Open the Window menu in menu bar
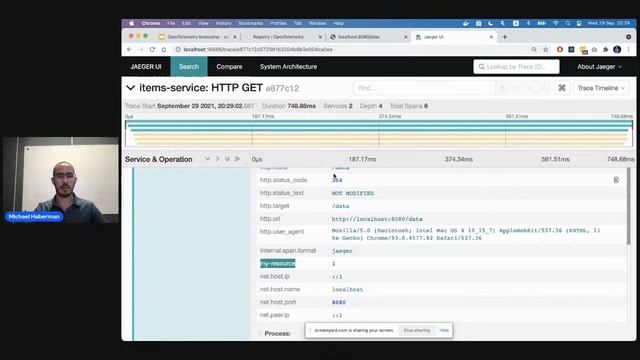The image size is (640, 360). [x=317, y=23]
